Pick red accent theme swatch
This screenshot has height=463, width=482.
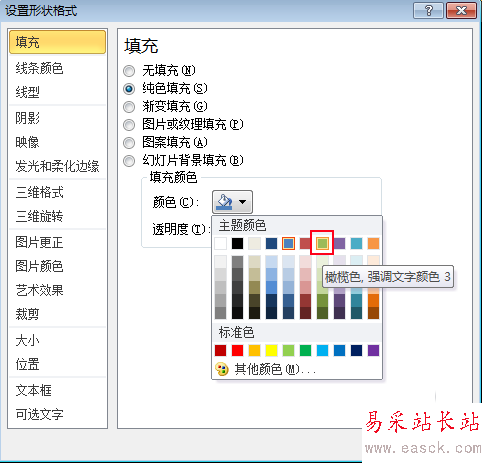(305, 243)
